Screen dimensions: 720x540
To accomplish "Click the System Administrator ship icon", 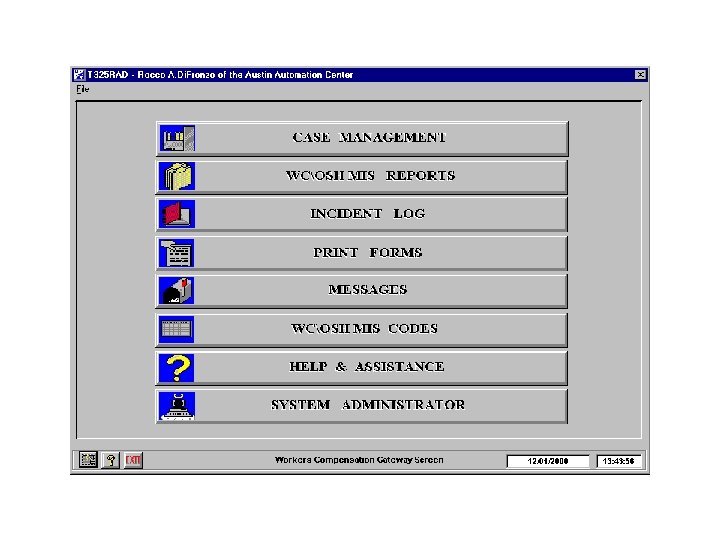I will [177, 406].
